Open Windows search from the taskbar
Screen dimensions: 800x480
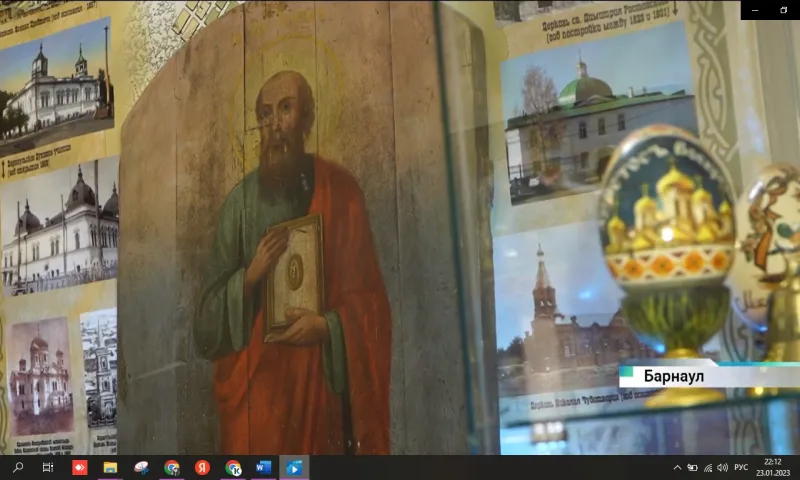click(18, 467)
